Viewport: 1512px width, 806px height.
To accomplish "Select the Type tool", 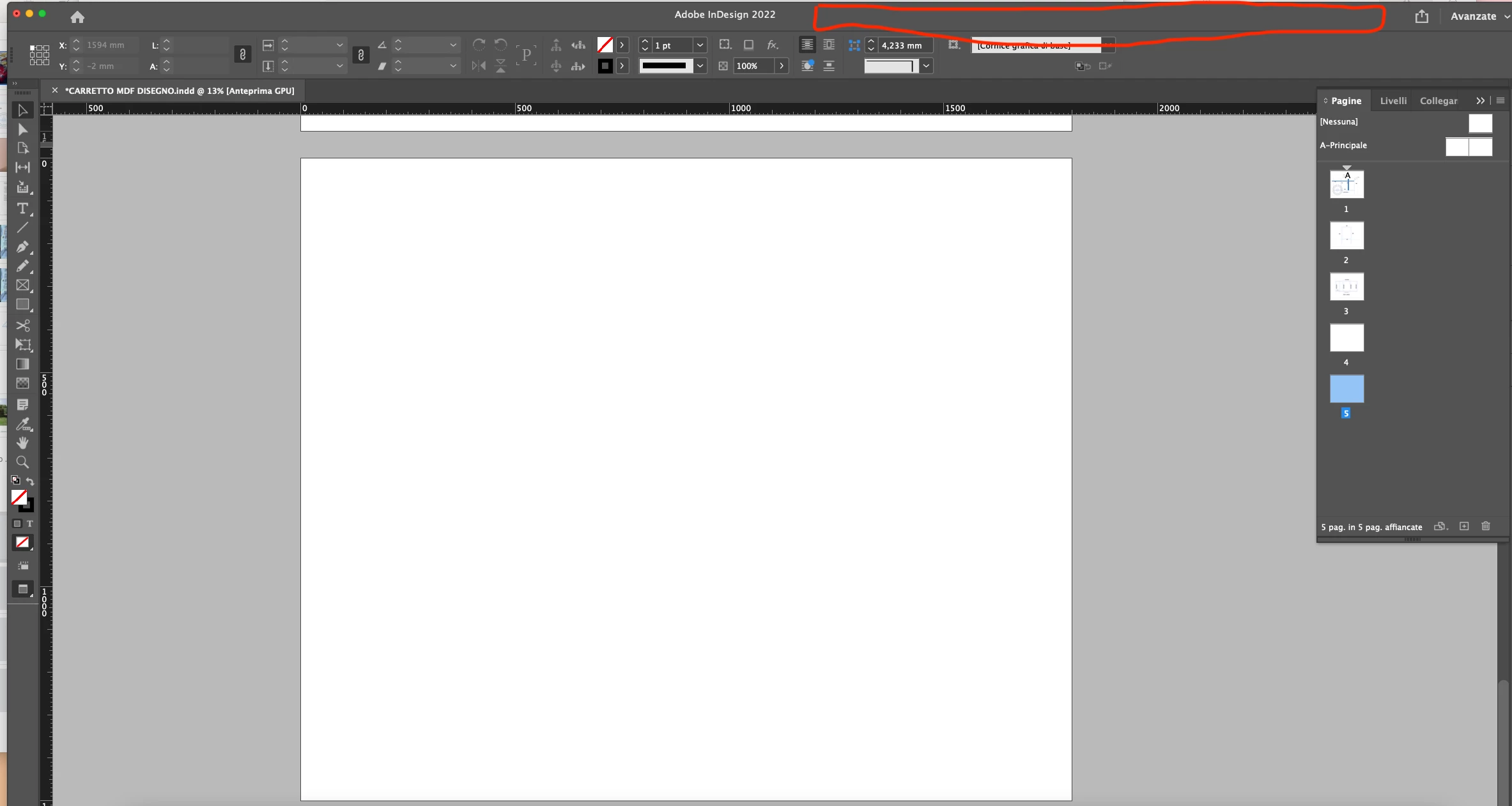I will pyautogui.click(x=22, y=209).
